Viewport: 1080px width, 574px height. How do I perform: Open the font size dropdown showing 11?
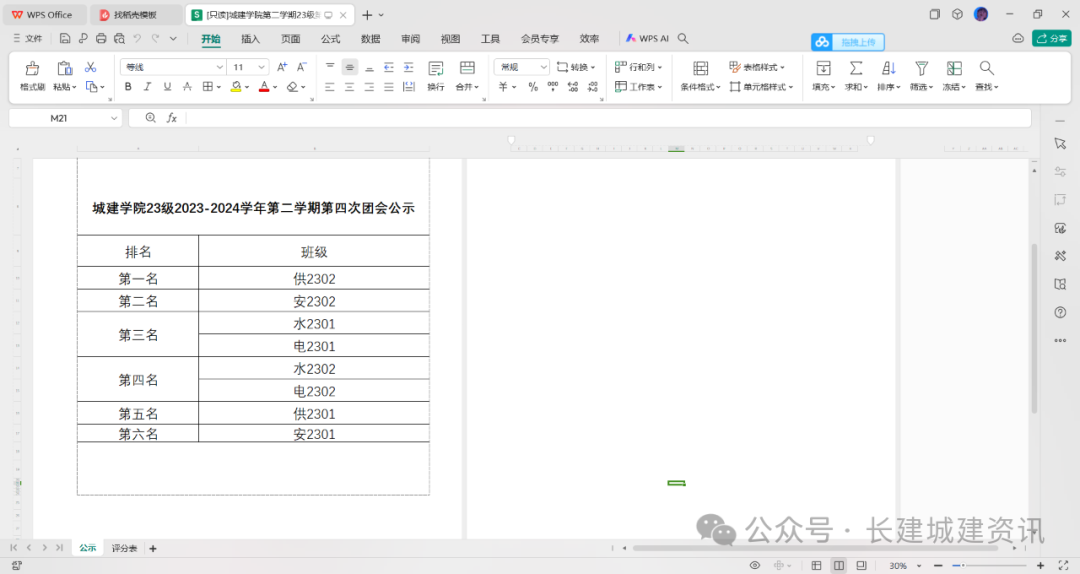coord(262,67)
